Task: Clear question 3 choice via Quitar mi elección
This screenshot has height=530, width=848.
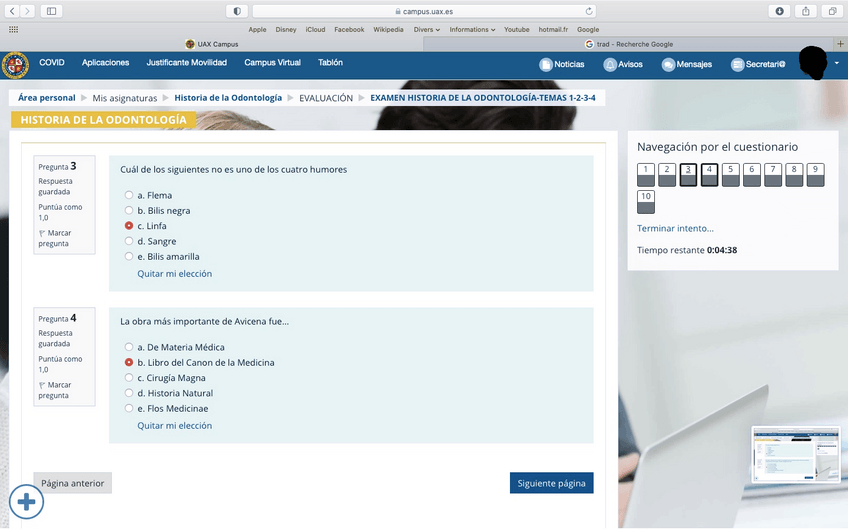Action: (175, 274)
